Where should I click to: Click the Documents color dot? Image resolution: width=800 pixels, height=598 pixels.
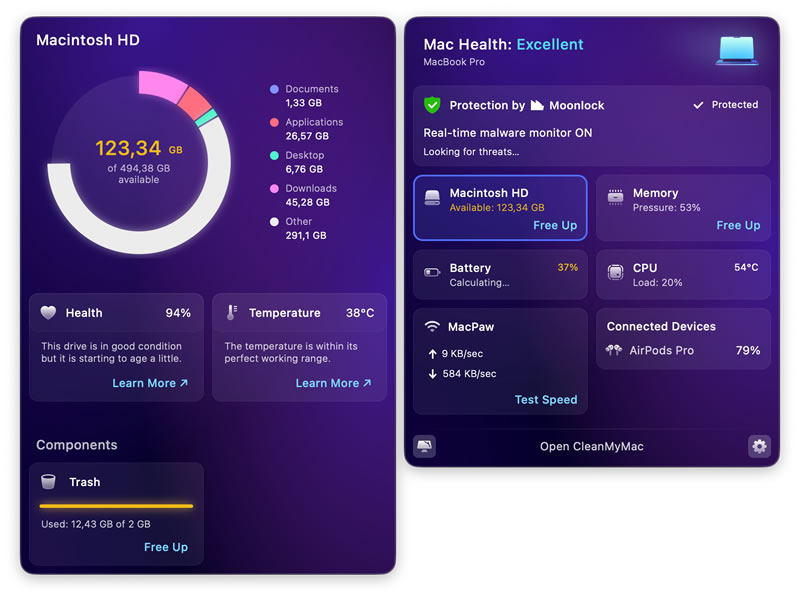[x=274, y=89]
